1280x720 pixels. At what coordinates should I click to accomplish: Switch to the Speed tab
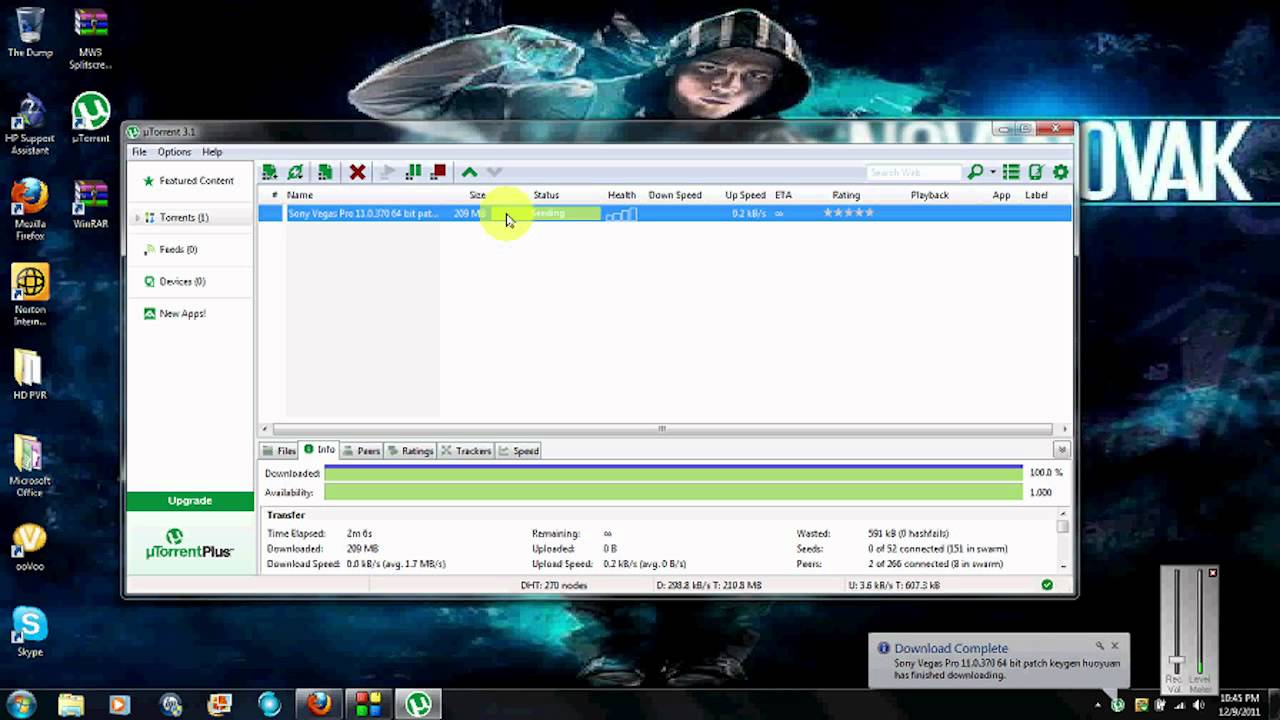click(519, 451)
